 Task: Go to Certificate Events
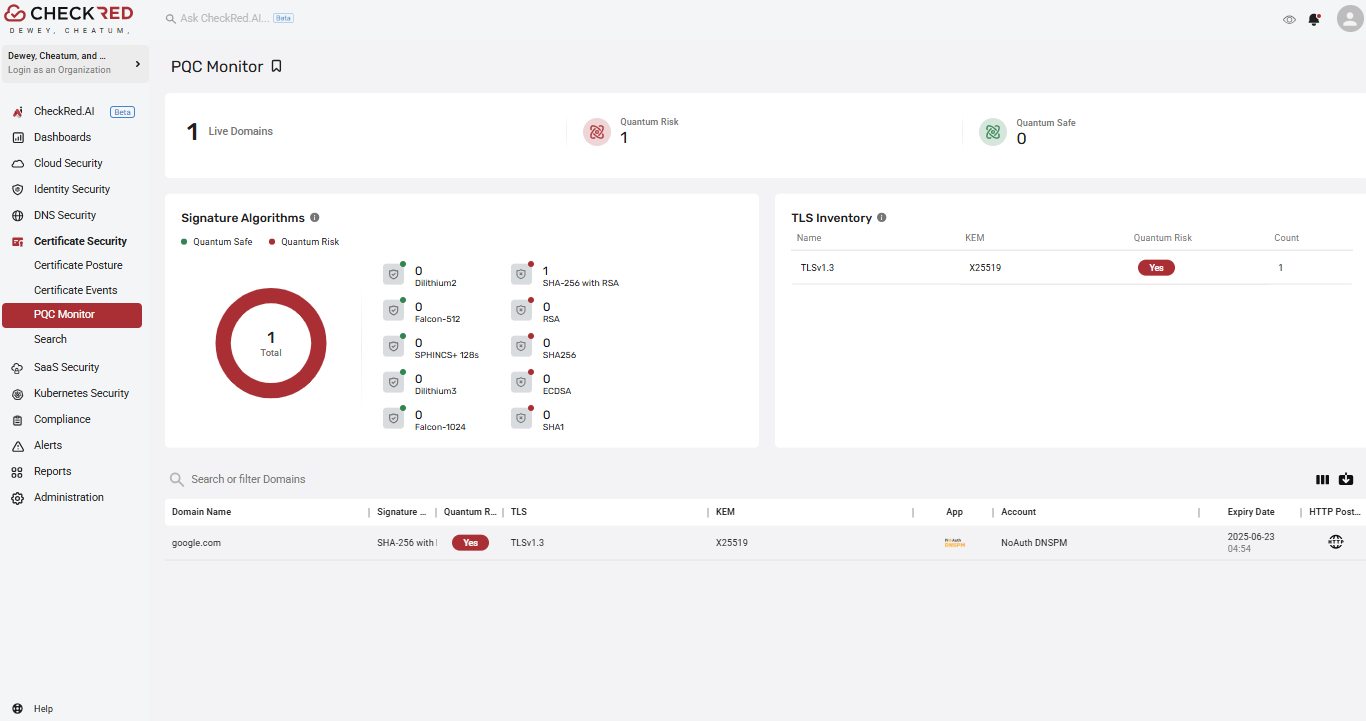click(75, 290)
